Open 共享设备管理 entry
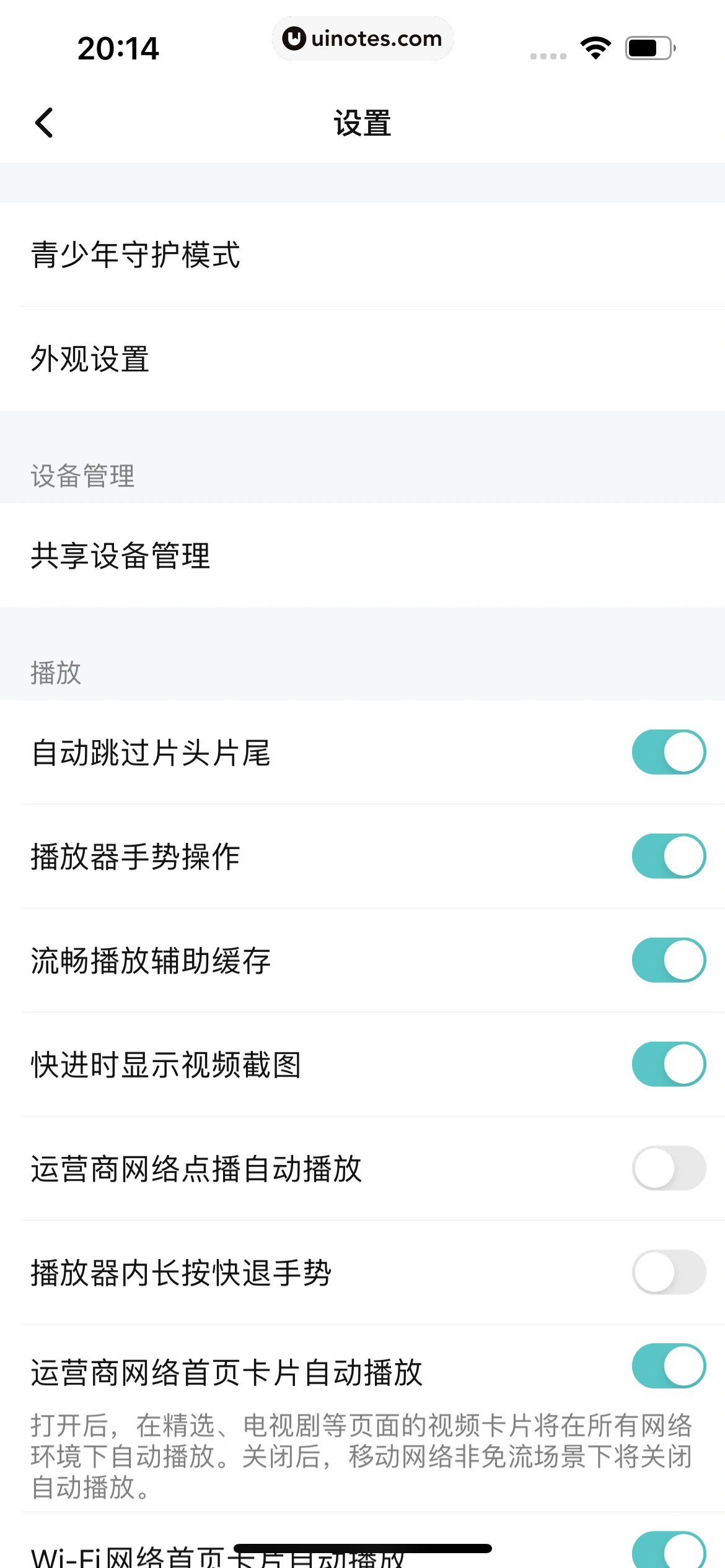Viewport: 725px width, 1568px height. 362,555
